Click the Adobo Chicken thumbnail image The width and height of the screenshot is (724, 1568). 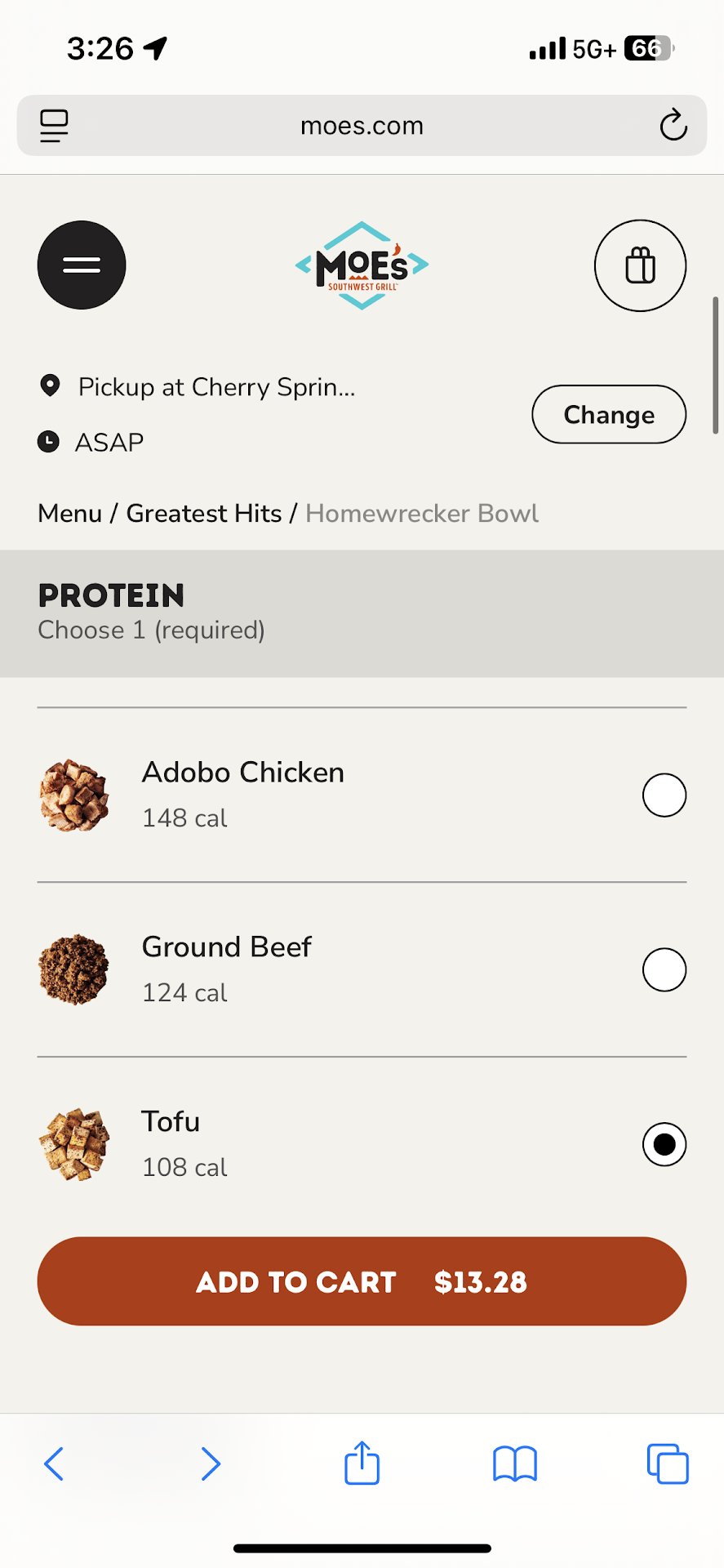click(x=74, y=795)
